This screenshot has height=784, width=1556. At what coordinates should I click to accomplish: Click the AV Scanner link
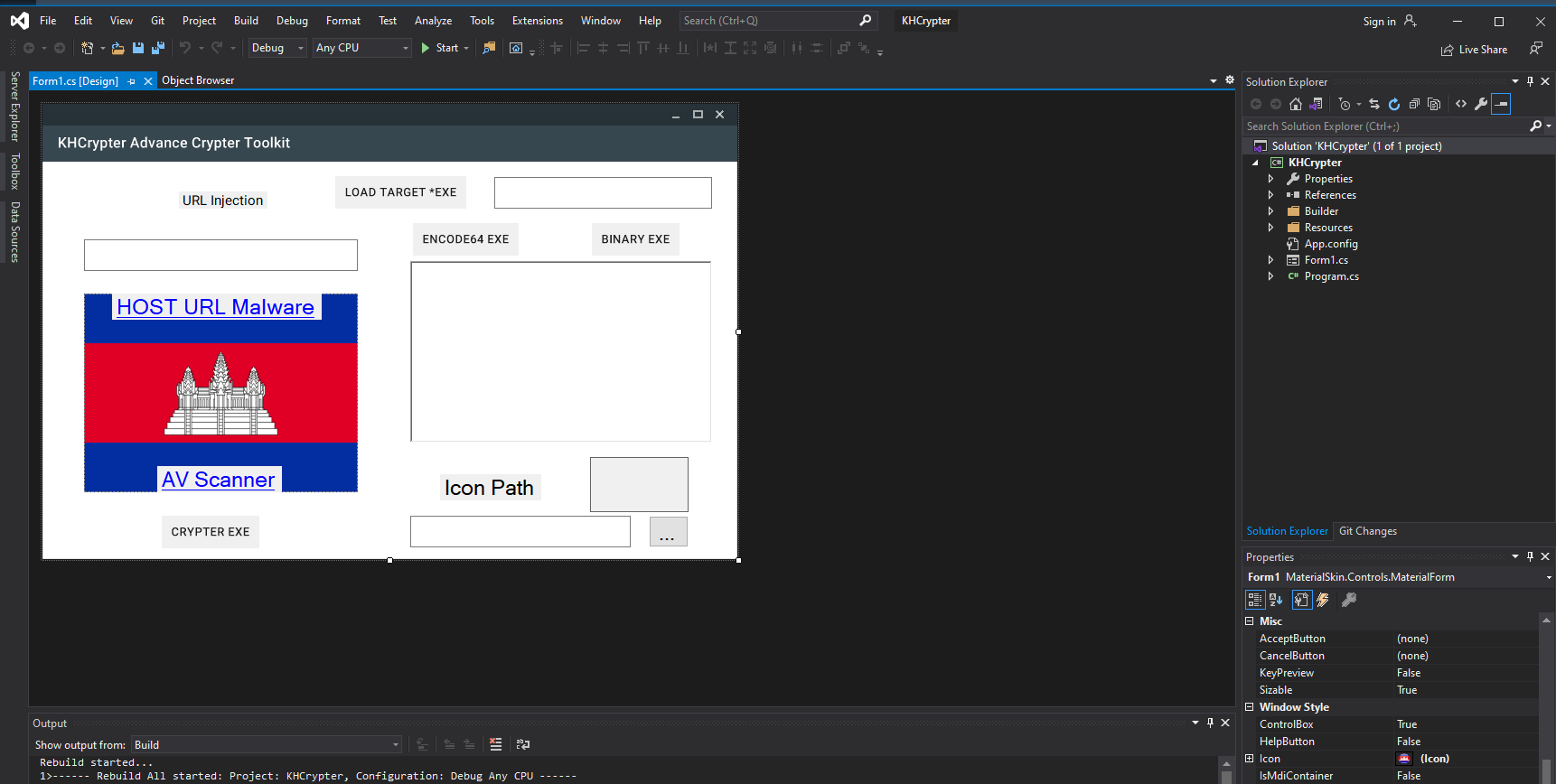pos(219,480)
